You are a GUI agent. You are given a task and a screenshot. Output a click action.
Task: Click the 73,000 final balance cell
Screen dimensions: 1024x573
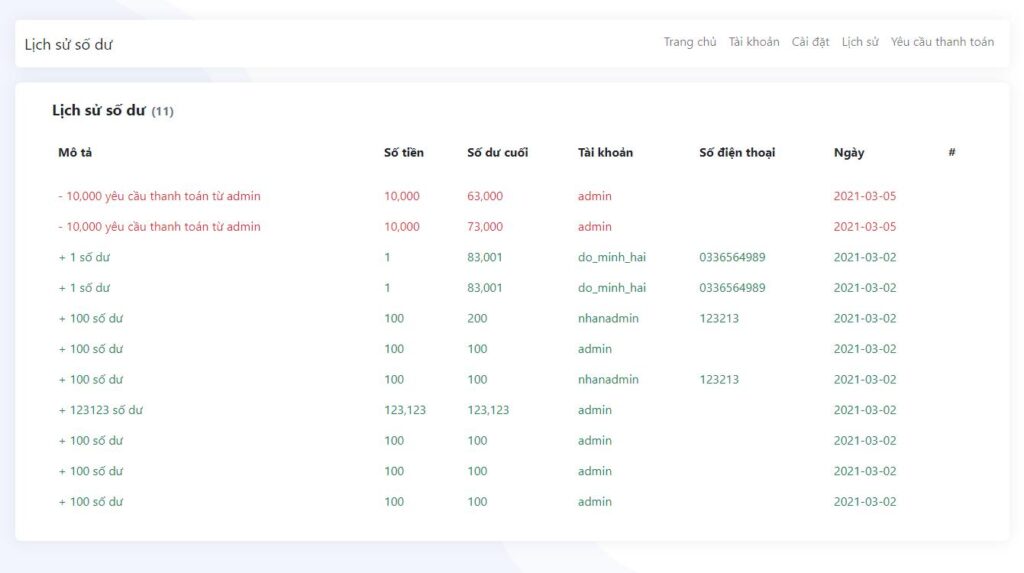485,227
